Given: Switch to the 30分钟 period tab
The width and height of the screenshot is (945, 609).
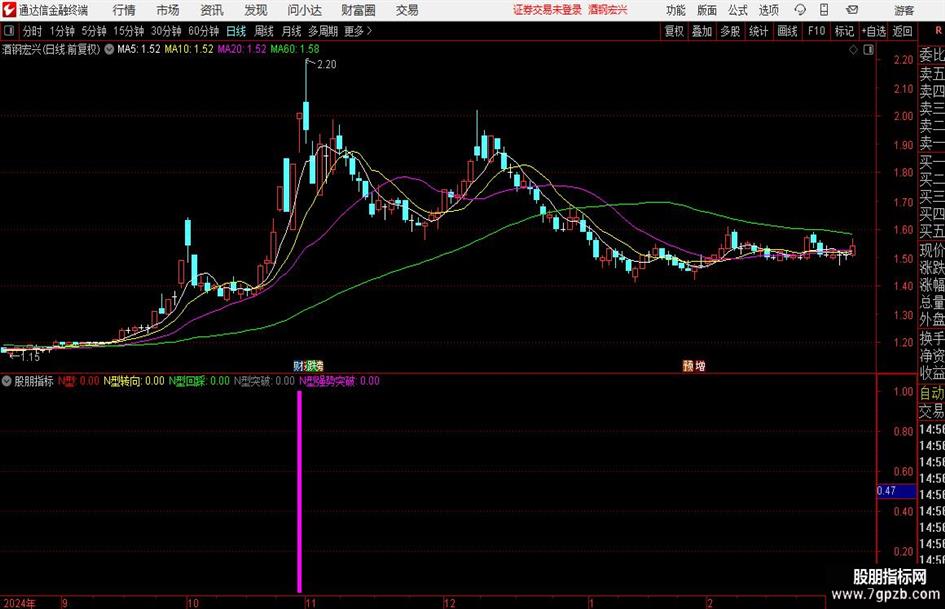Looking at the screenshot, I should pos(166,31).
